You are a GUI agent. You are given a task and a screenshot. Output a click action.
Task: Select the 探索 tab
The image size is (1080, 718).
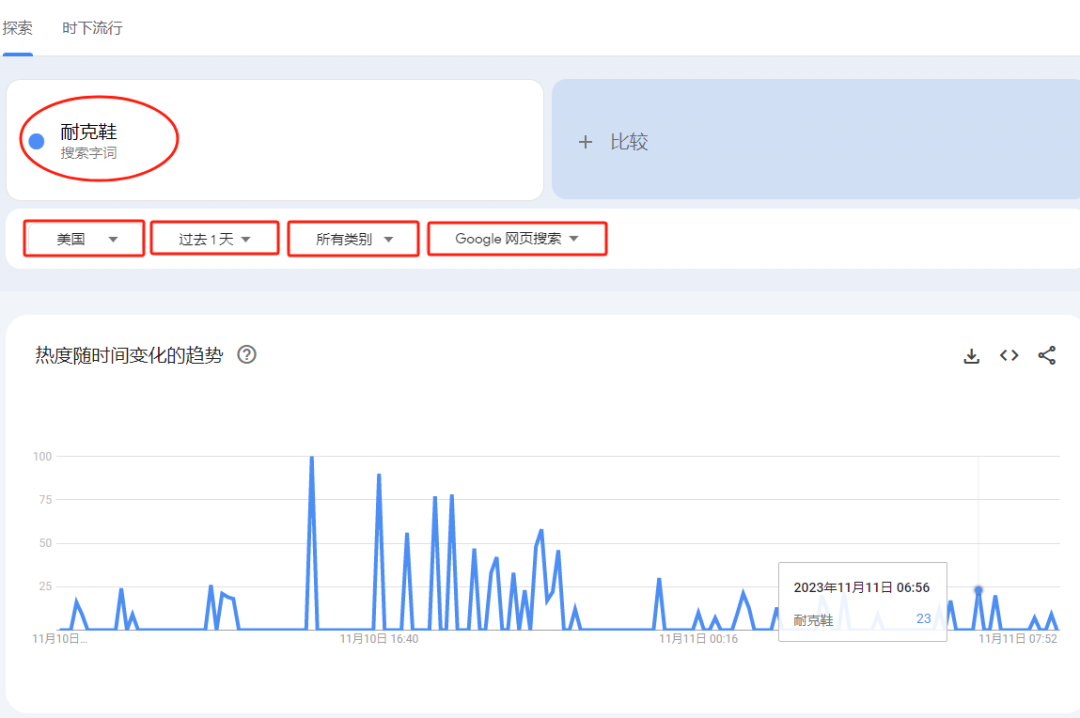[17, 28]
